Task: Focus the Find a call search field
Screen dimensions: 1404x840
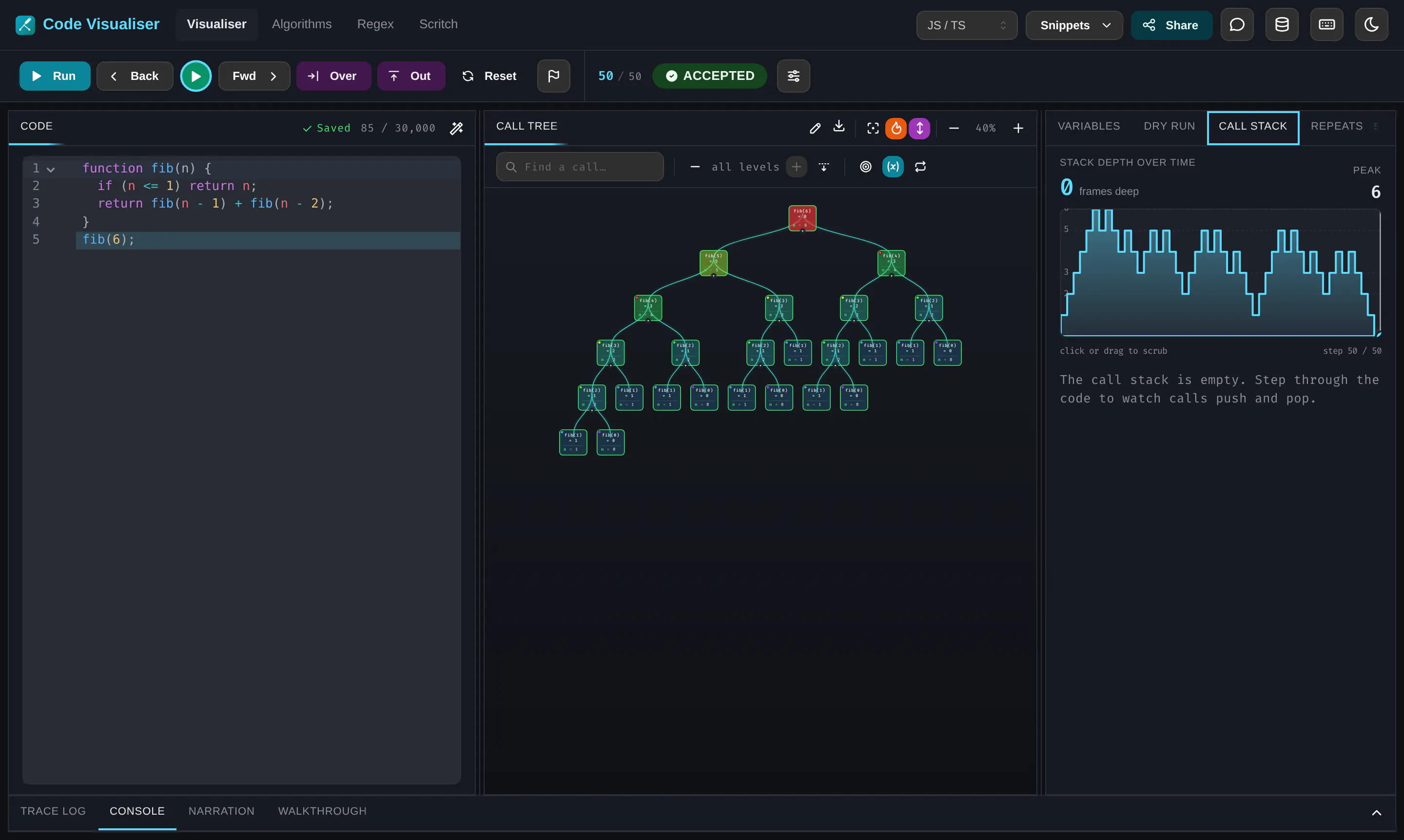Action: coord(580,167)
